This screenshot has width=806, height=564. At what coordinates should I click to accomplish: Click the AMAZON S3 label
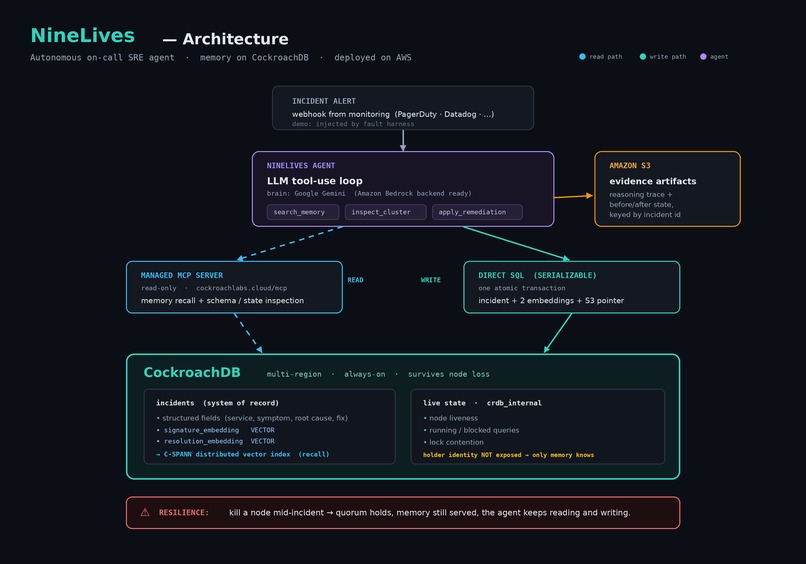[630, 166]
